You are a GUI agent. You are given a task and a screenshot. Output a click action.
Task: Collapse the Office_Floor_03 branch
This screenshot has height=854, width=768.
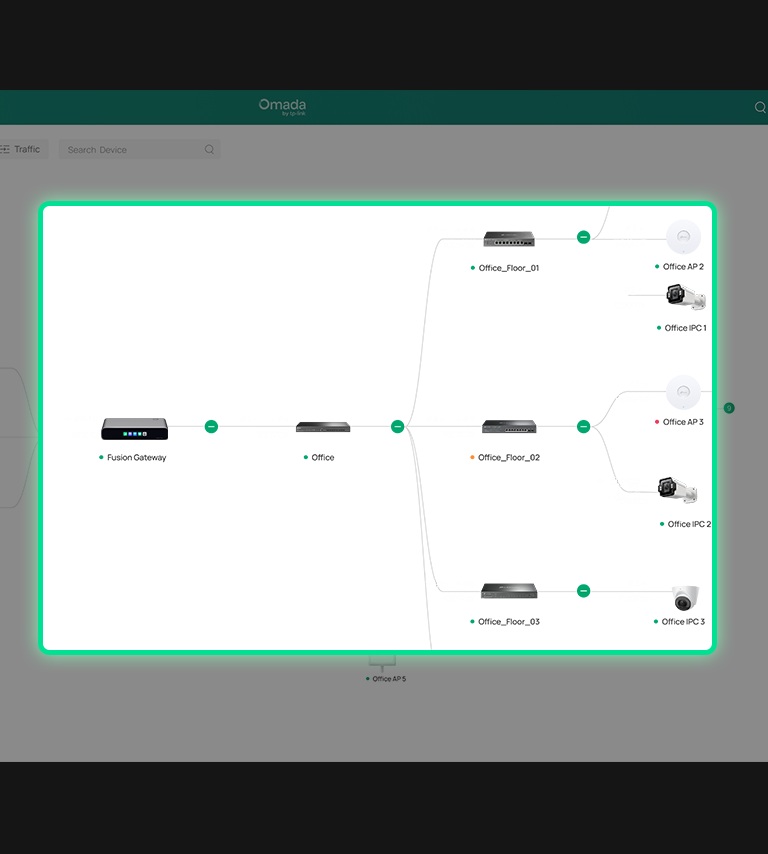[x=583, y=590]
